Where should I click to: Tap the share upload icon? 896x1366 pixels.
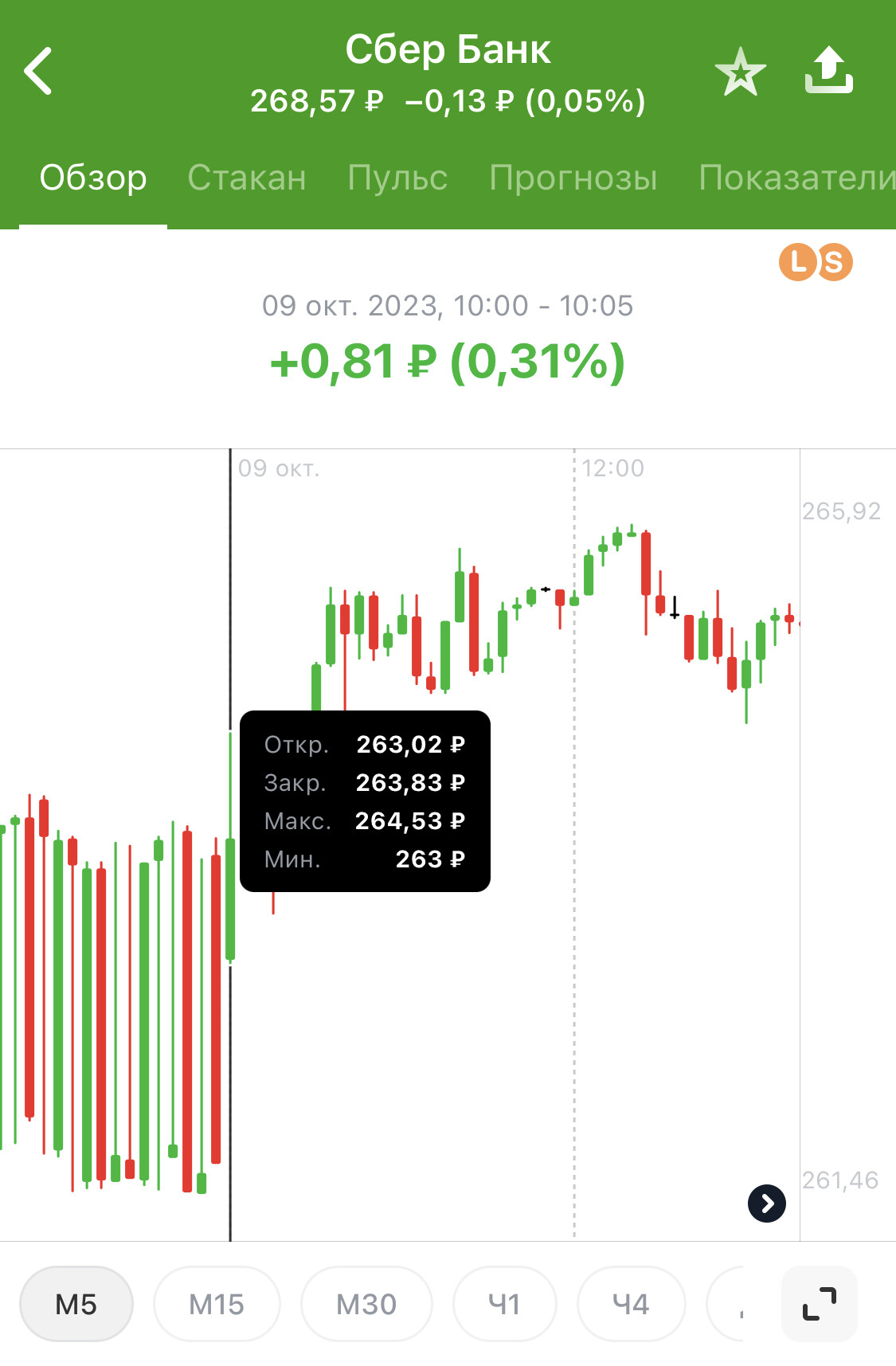(828, 70)
